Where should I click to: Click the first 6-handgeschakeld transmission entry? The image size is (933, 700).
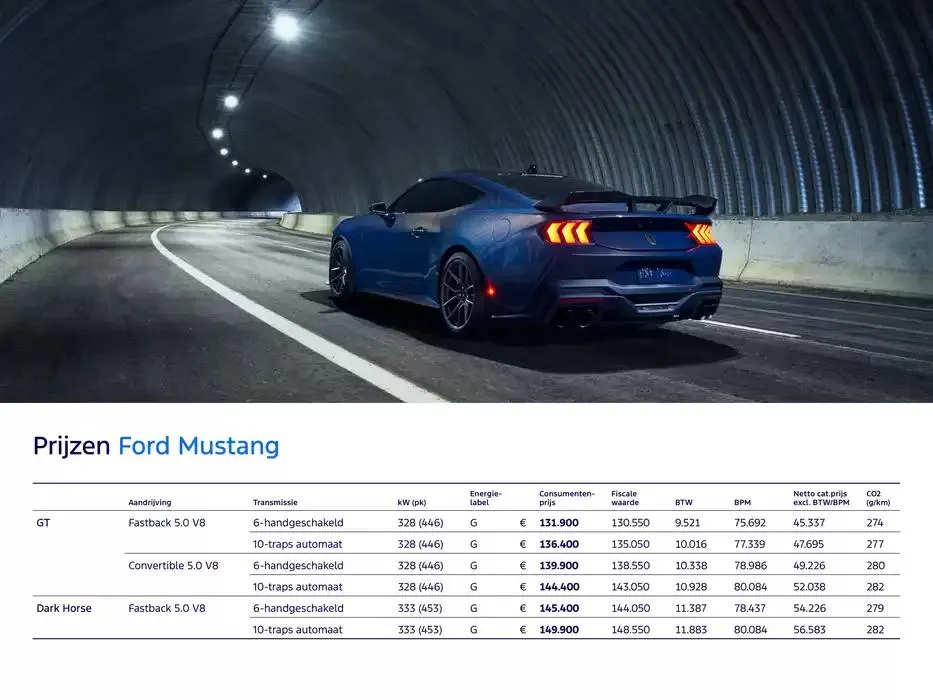[297, 522]
